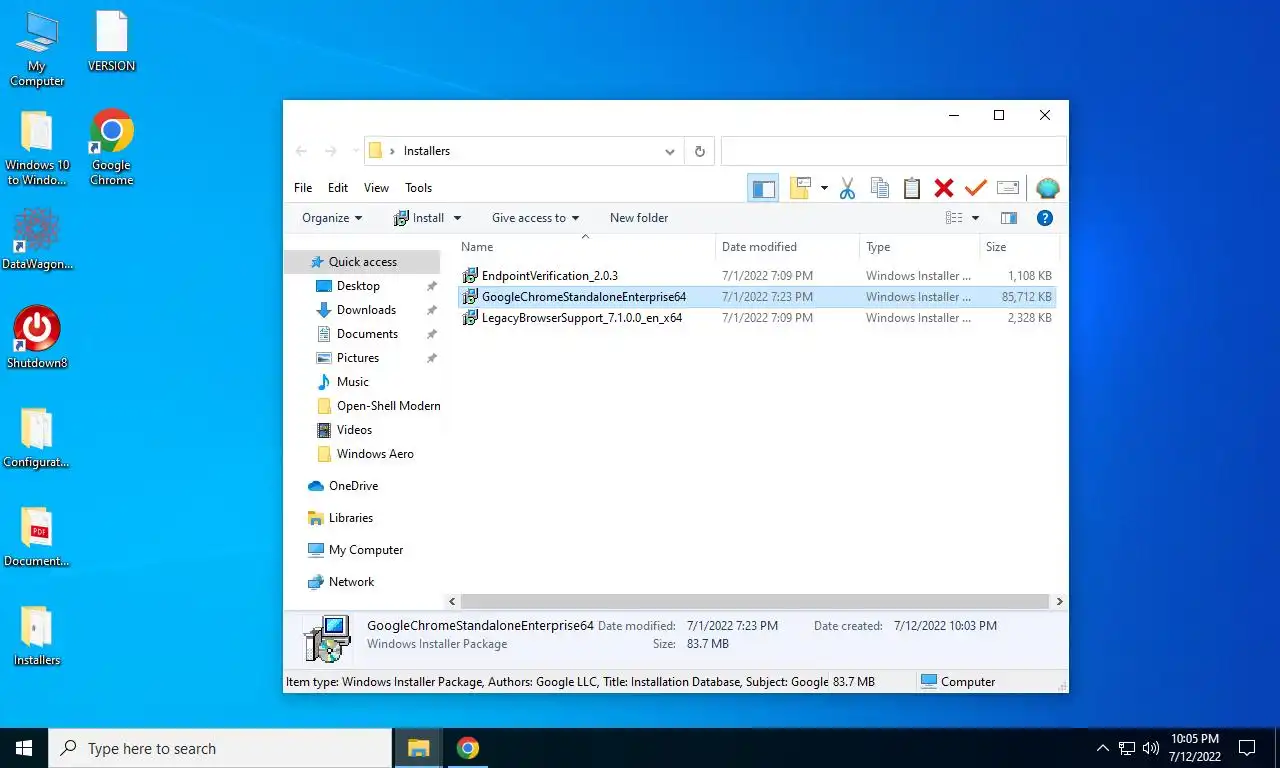Click the Installers address bar path

[427, 151]
